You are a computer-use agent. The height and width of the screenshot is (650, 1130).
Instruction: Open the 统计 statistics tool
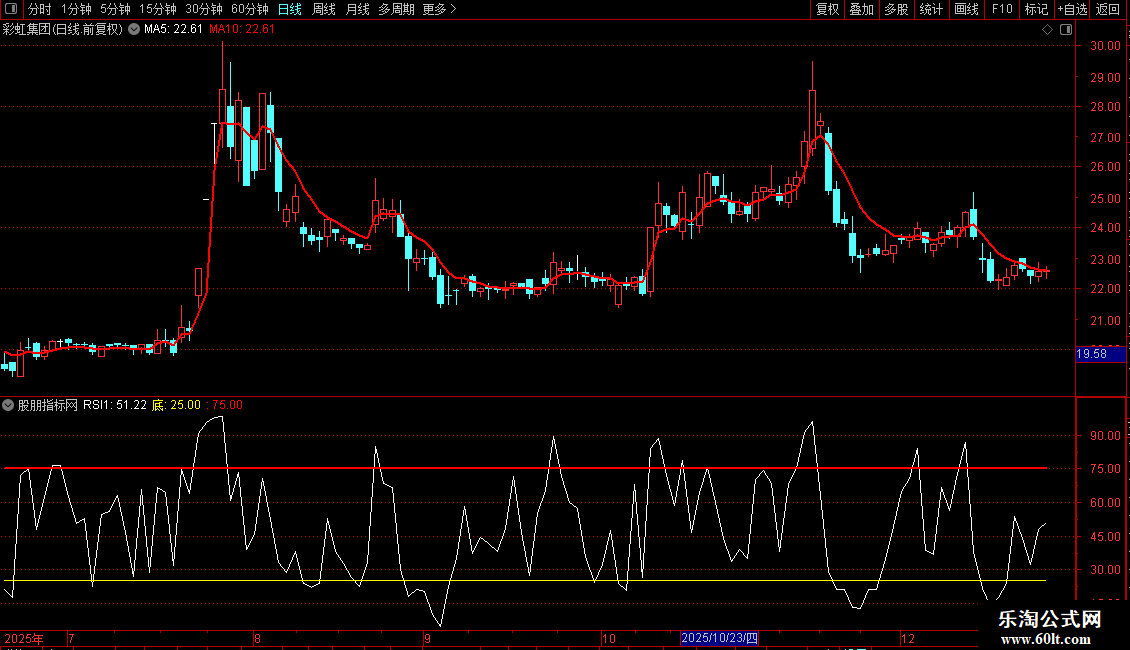pos(930,9)
